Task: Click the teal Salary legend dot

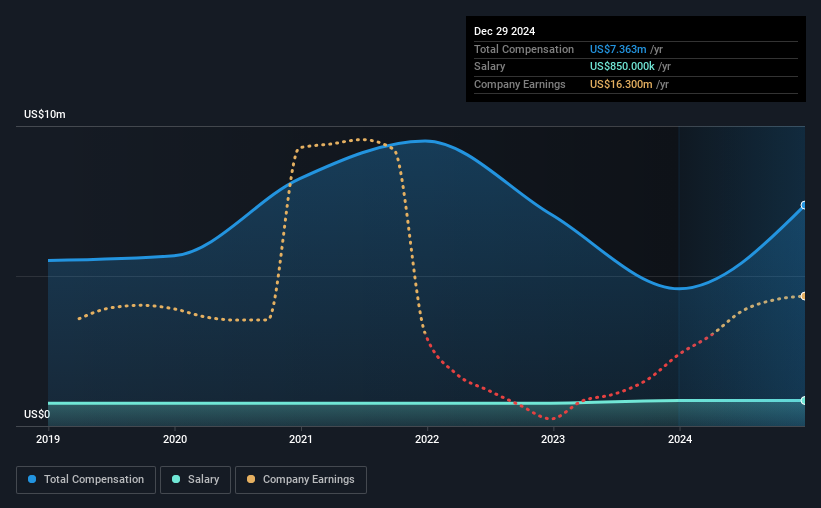Action: coord(176,479)
